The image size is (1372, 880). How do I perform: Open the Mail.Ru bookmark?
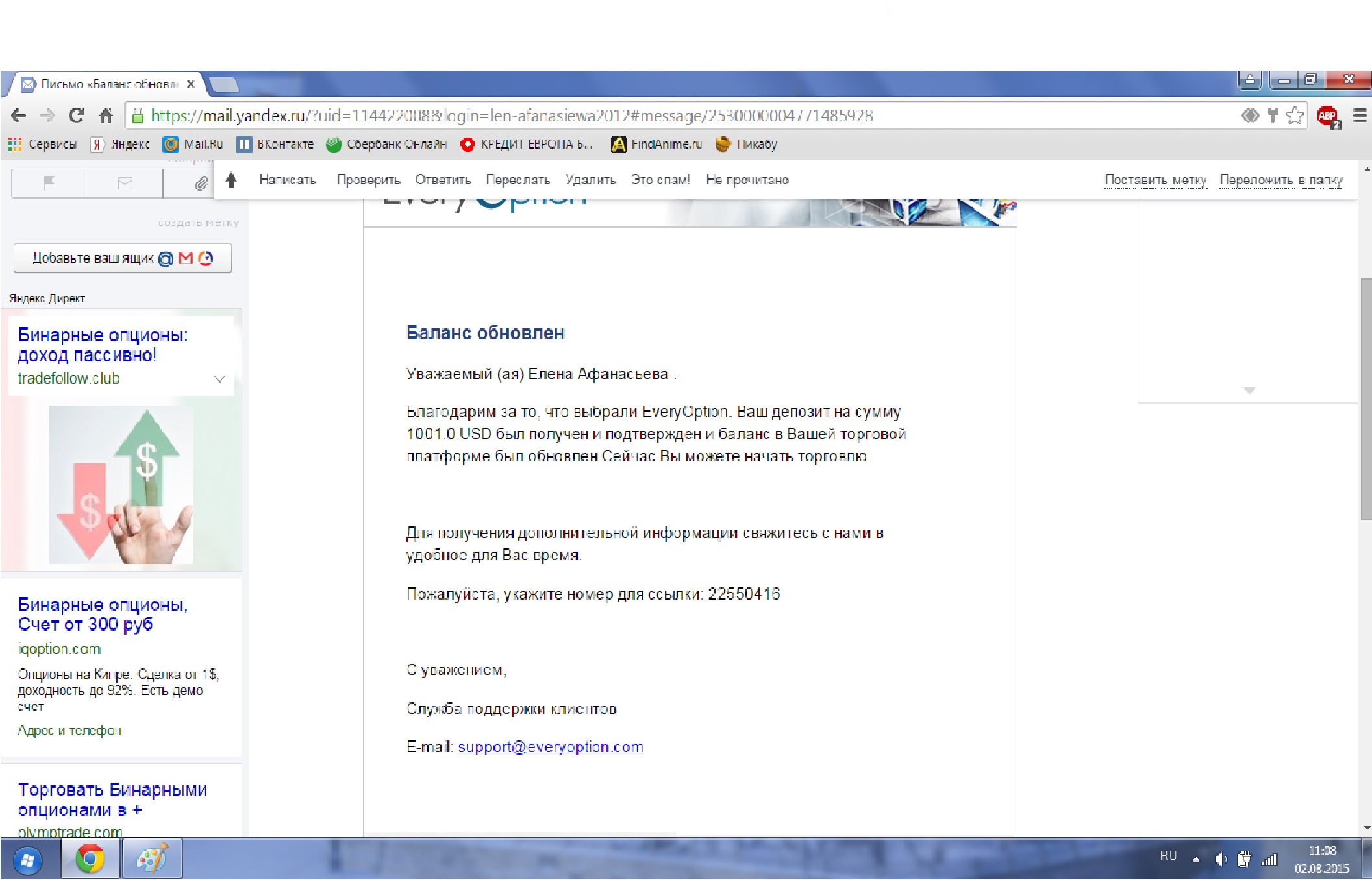(193, 144)
